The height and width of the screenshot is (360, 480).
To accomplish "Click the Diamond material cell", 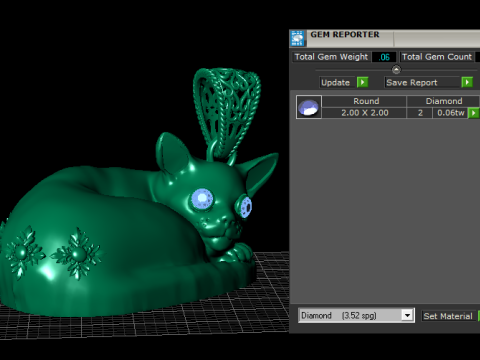I will [443, 101].
